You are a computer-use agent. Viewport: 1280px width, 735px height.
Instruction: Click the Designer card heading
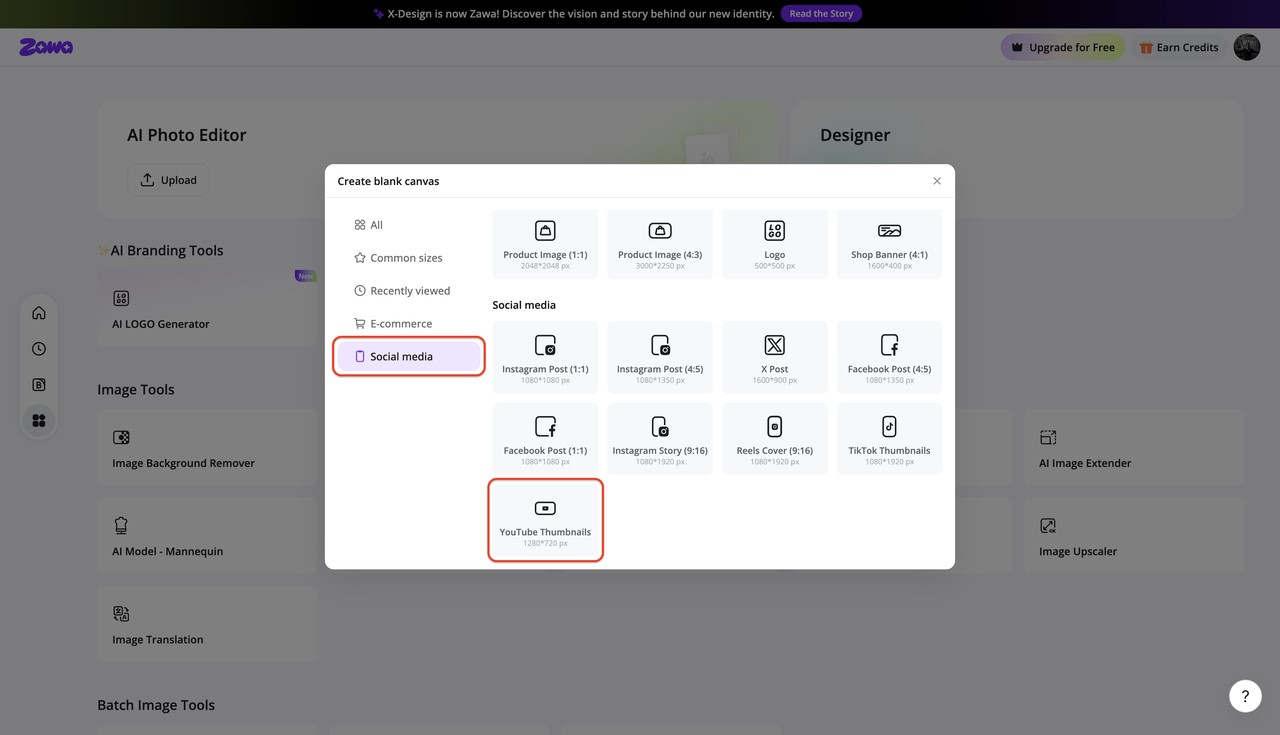click(x=855, y=135)
